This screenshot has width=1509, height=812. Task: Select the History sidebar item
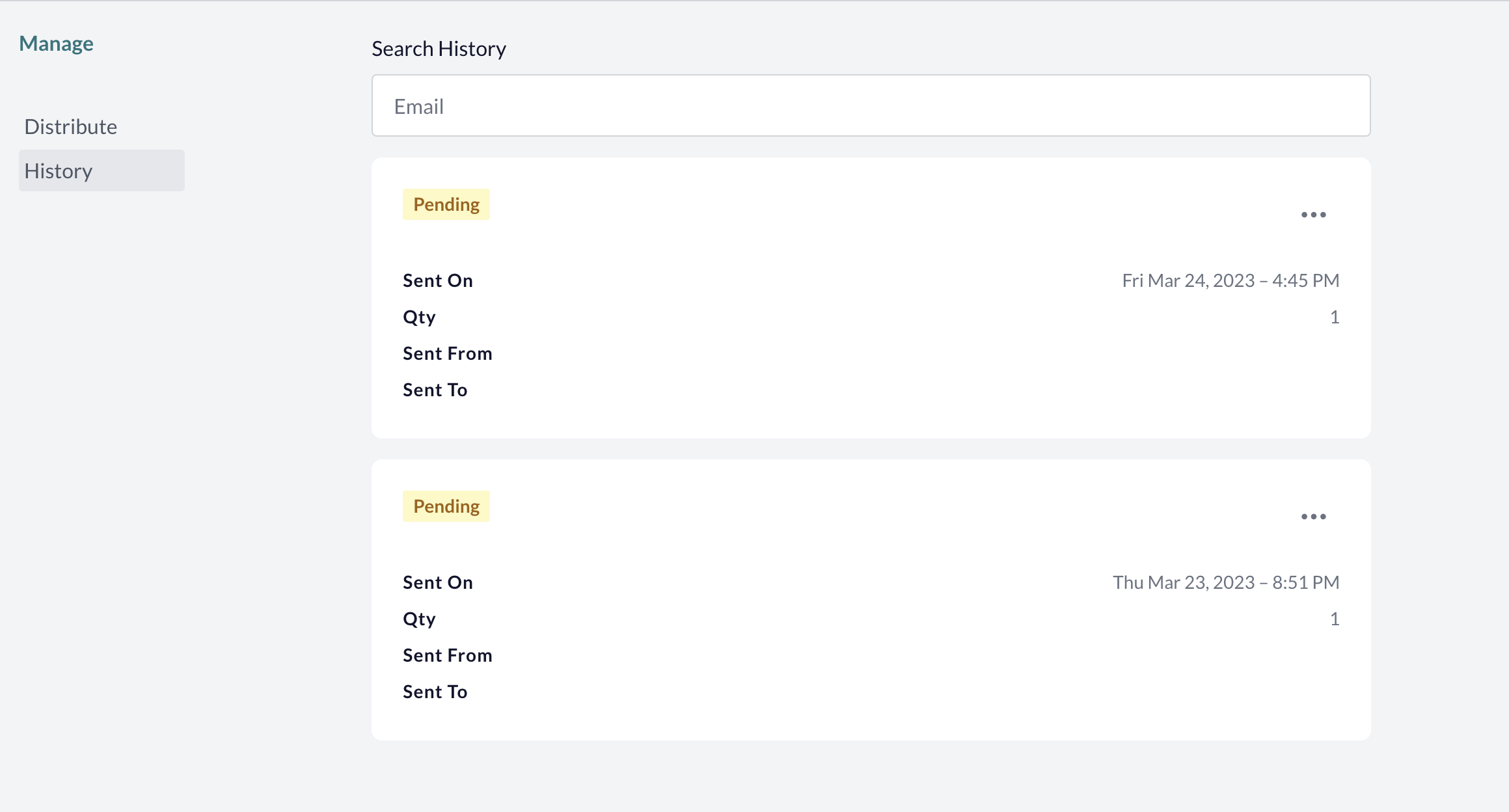[x=102, y=170]
